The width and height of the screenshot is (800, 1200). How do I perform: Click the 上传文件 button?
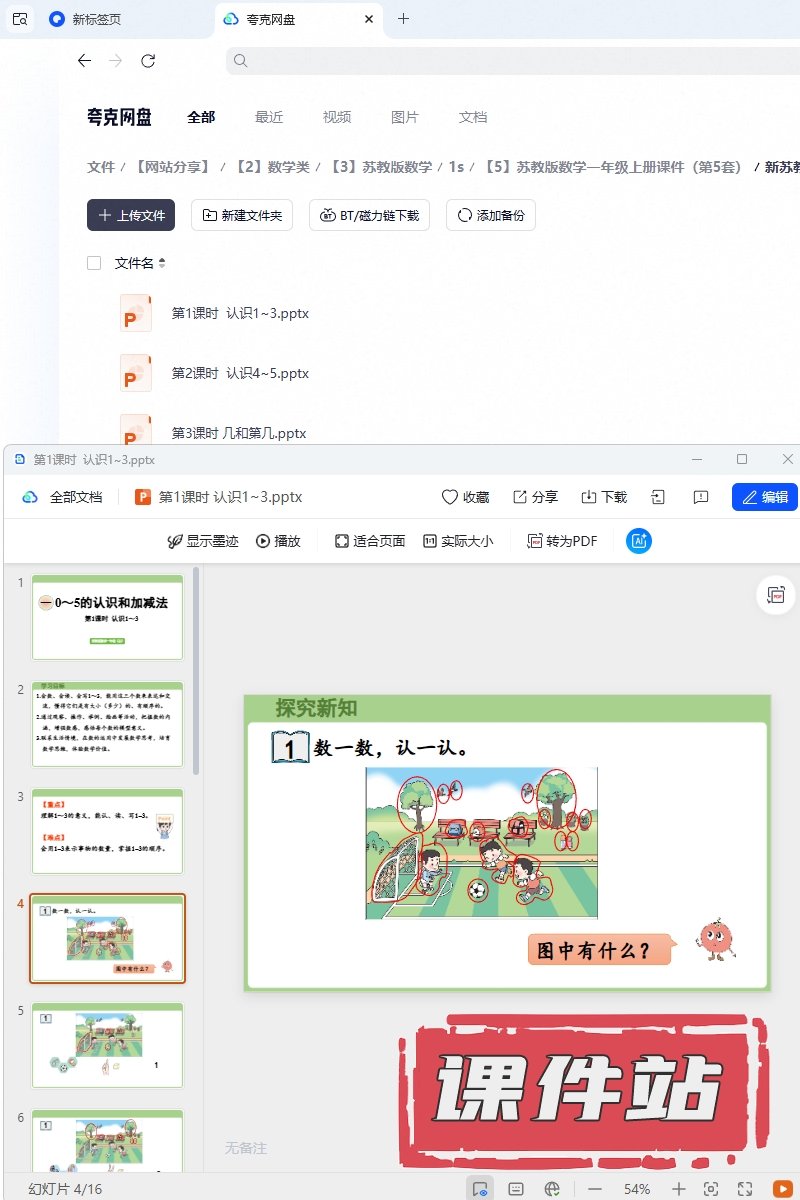pyautogui.click(x=131, y=215)
